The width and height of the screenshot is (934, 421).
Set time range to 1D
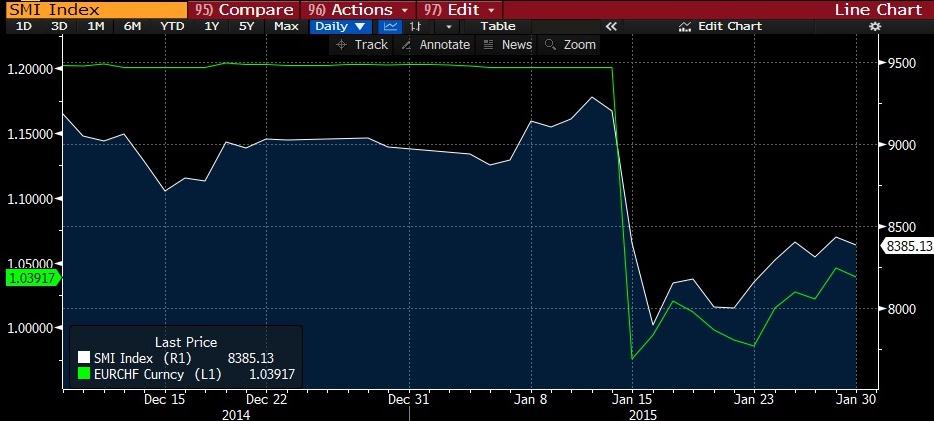[23, 26]
